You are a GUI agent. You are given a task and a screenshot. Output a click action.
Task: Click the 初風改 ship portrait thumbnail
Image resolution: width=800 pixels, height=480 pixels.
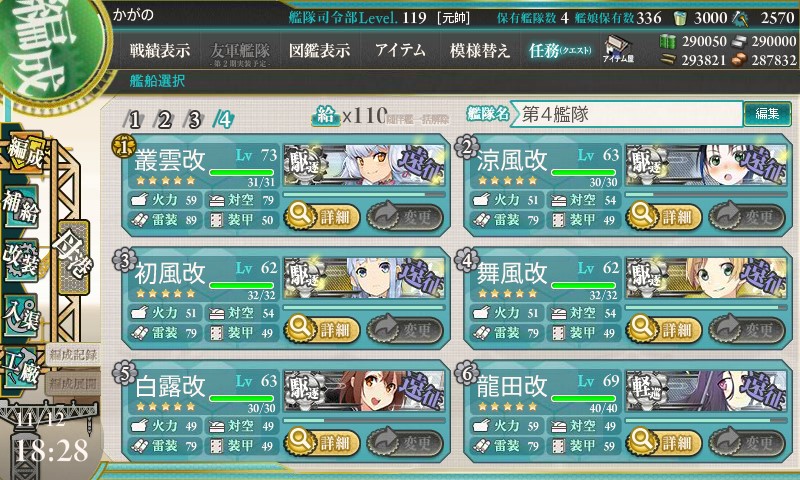click(364, 278)
